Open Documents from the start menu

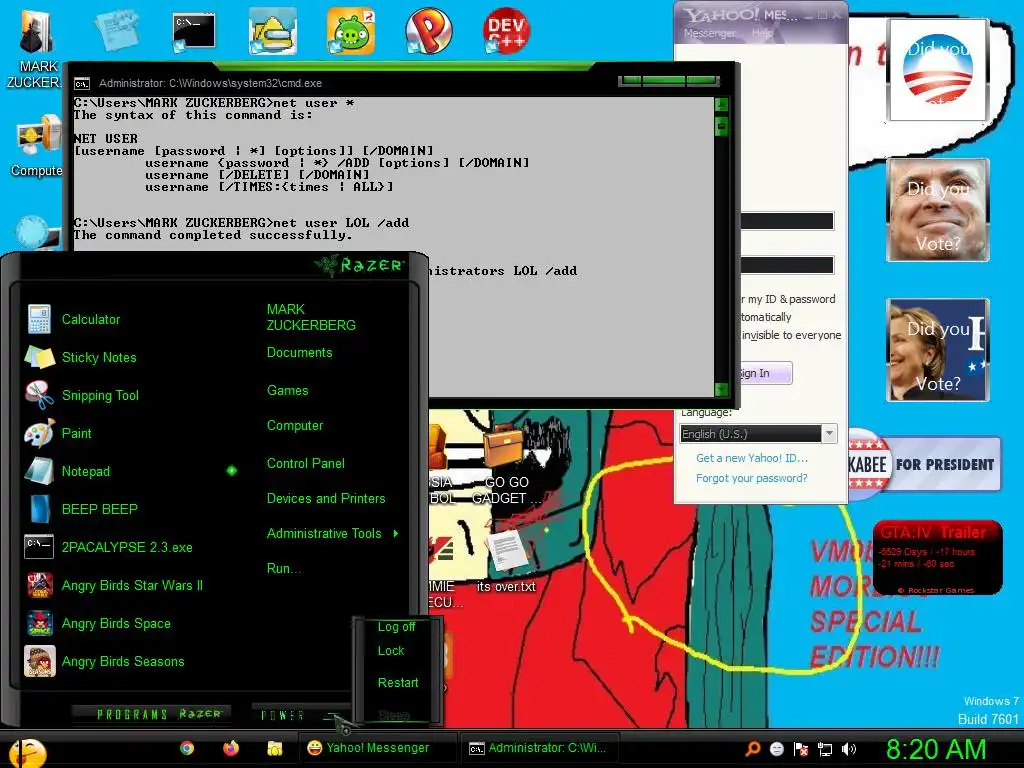coord(300,353)
